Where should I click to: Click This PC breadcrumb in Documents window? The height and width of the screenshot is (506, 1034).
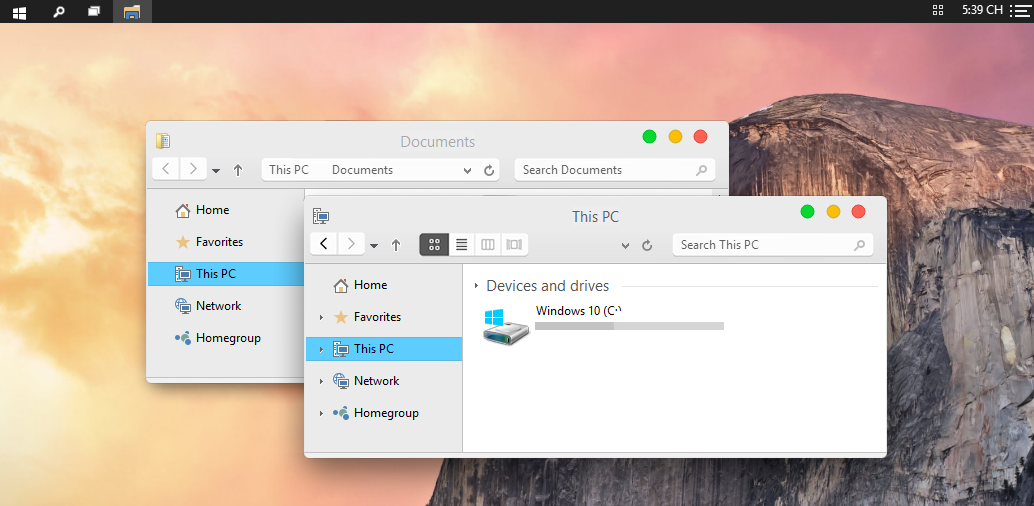(x=289, y=170)
